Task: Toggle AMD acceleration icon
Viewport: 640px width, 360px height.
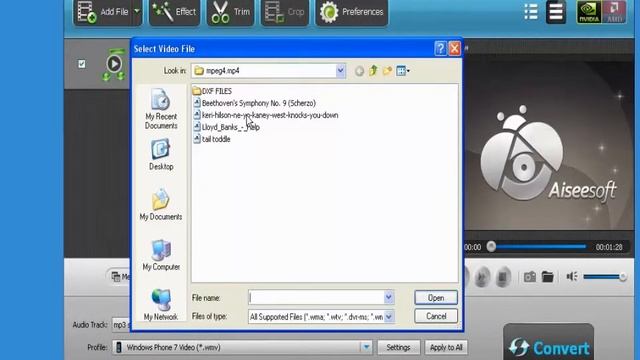Action: [x=614, y=12]
